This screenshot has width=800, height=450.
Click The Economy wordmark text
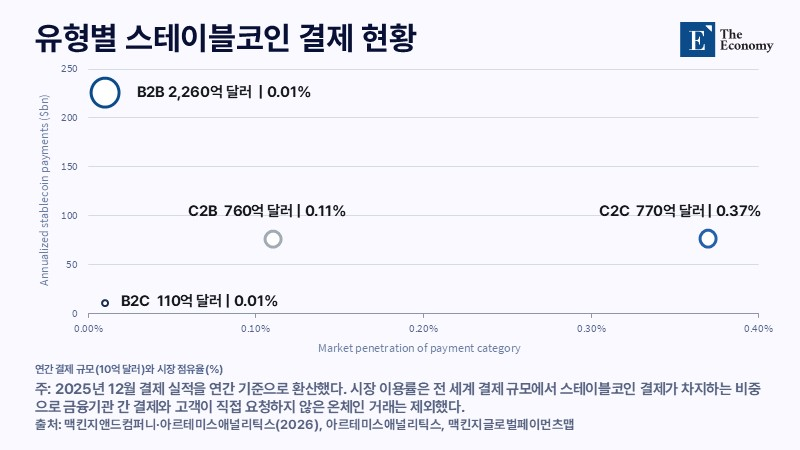coord(746,40)
